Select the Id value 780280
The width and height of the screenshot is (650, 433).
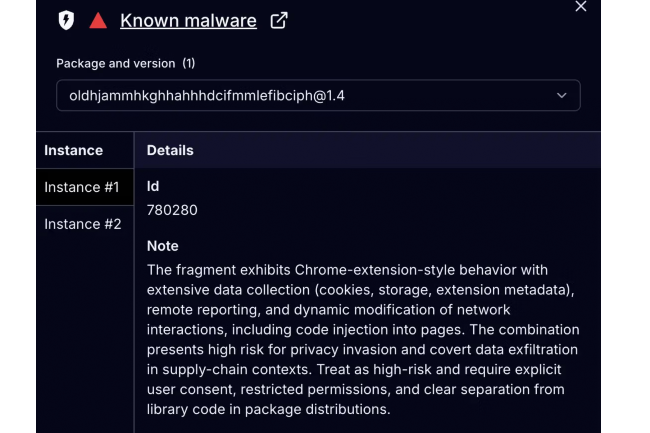(x=172, y=210)
